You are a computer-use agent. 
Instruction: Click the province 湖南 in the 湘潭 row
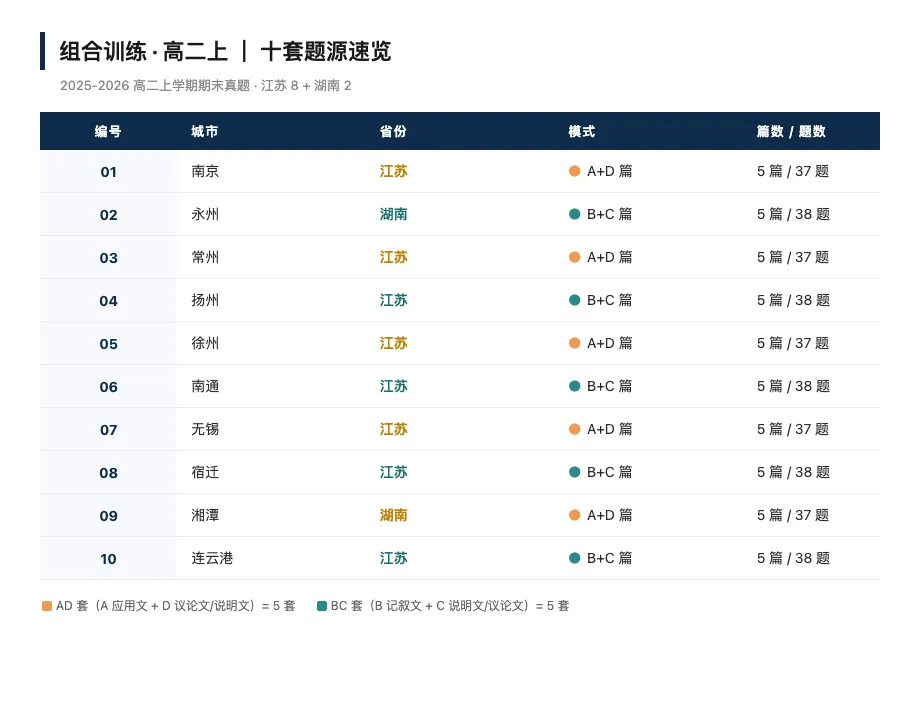pos(393,515)
